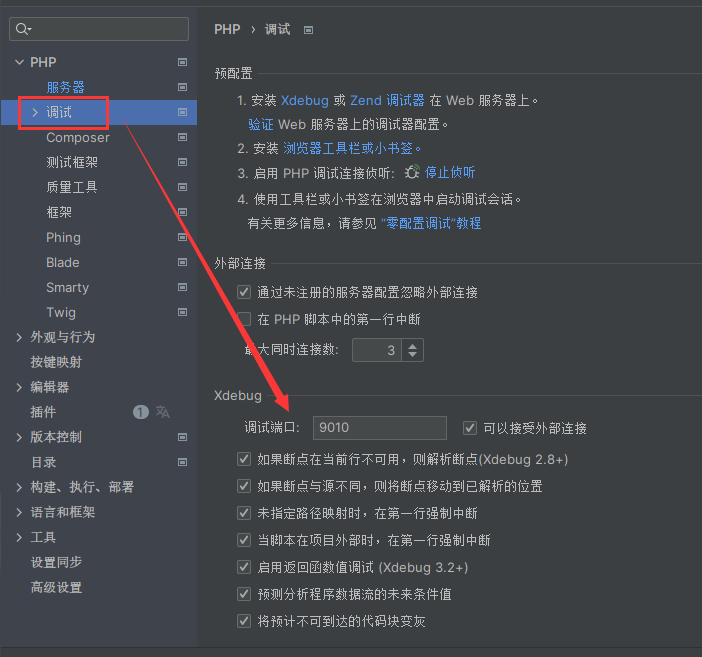Click project-level icon beside 版本控制
Viewport: 702px width, 657px height.
point(182,437)
